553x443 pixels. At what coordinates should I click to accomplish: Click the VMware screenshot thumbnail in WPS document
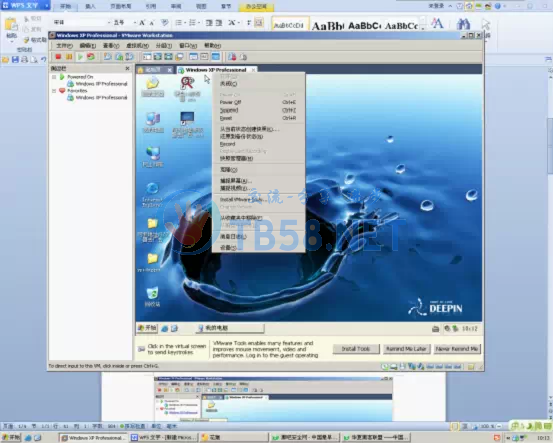click(273, 399)
